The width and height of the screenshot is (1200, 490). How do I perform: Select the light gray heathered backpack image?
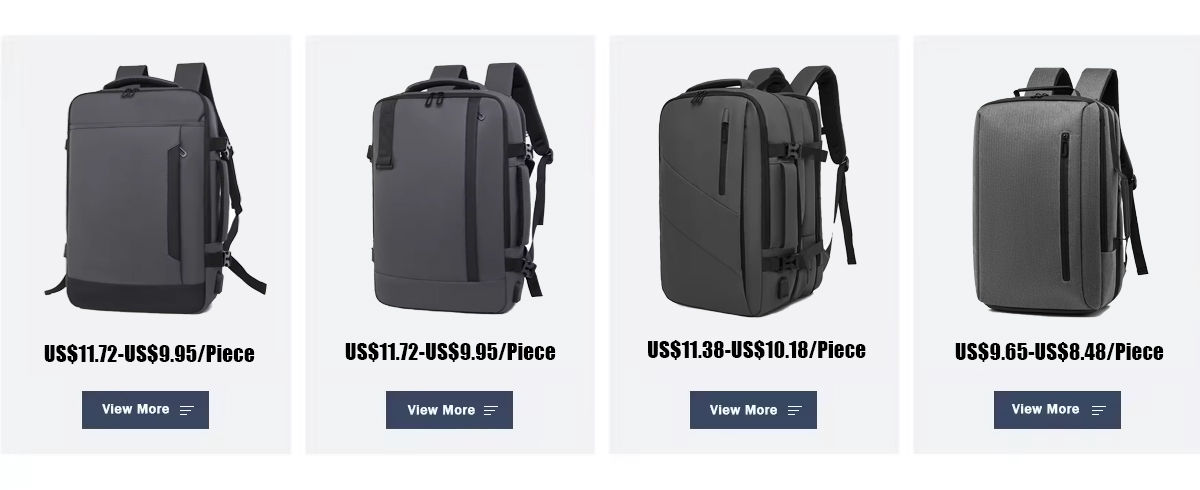[1060, 190]
